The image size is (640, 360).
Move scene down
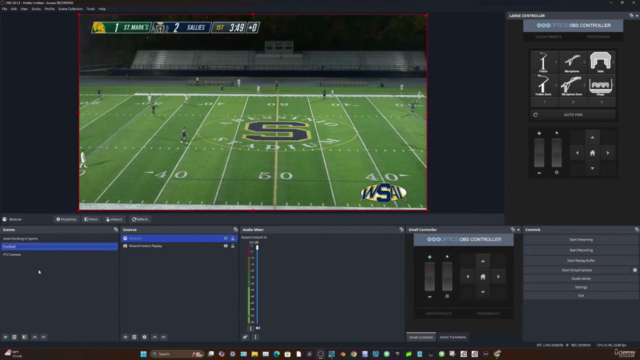click(43, 337)
